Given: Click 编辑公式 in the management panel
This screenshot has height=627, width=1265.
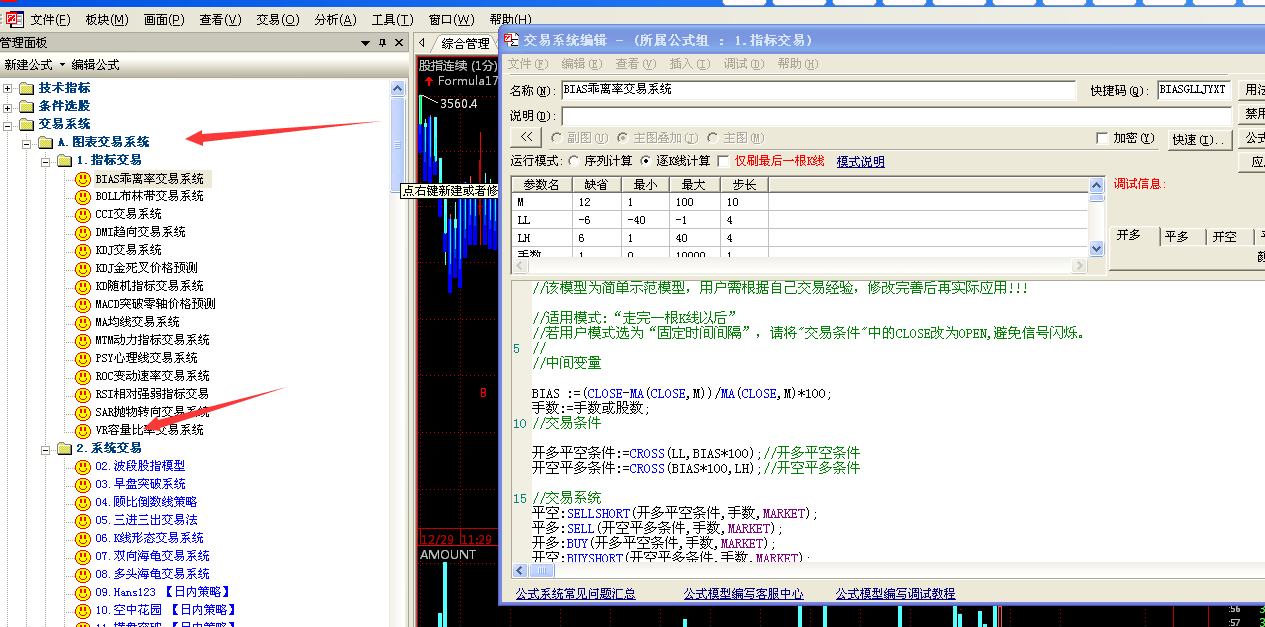Looking at the screenshot, I should [95, 65].
